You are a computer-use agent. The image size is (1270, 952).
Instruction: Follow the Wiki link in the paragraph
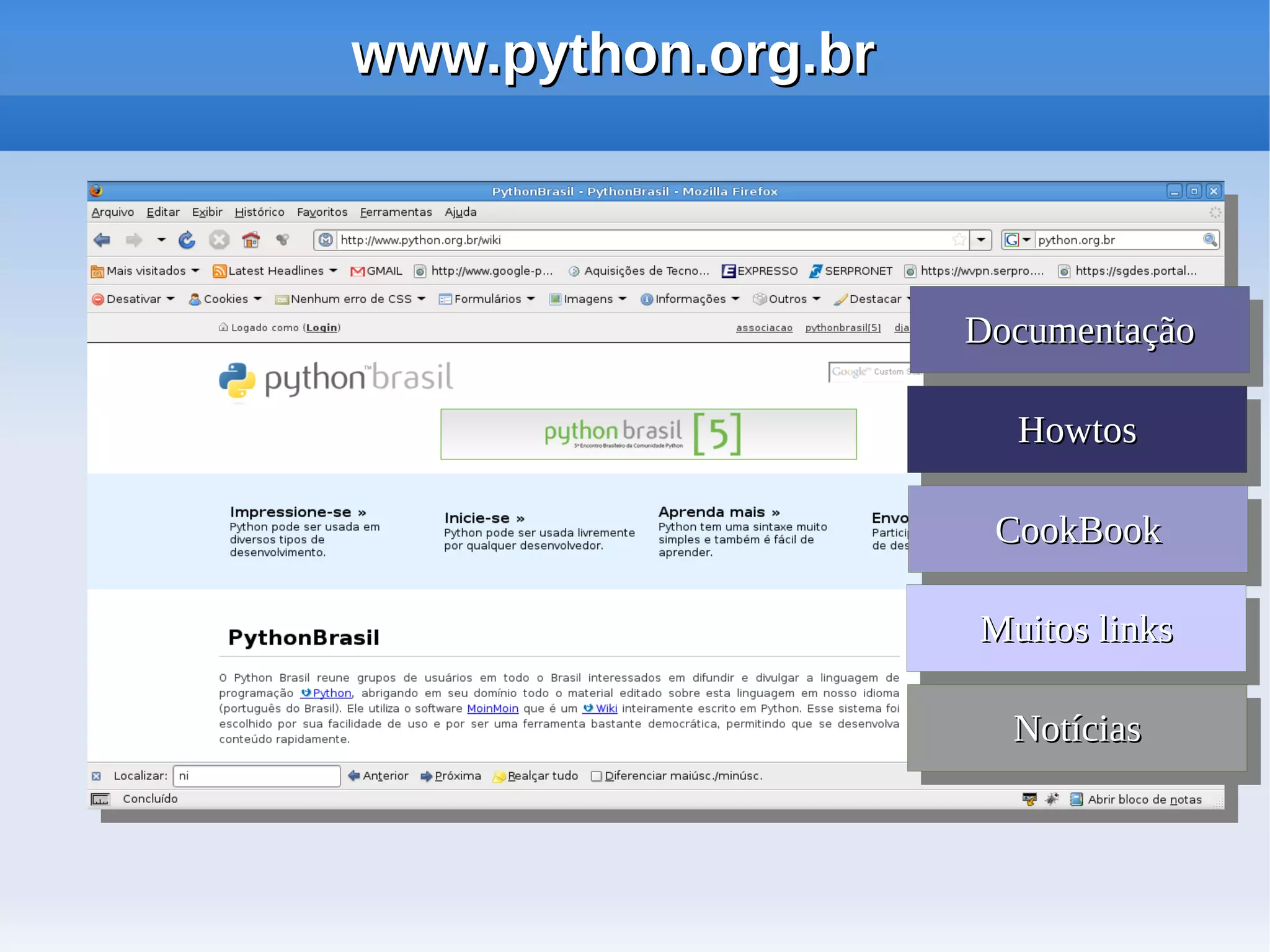(x=600, y=709)
